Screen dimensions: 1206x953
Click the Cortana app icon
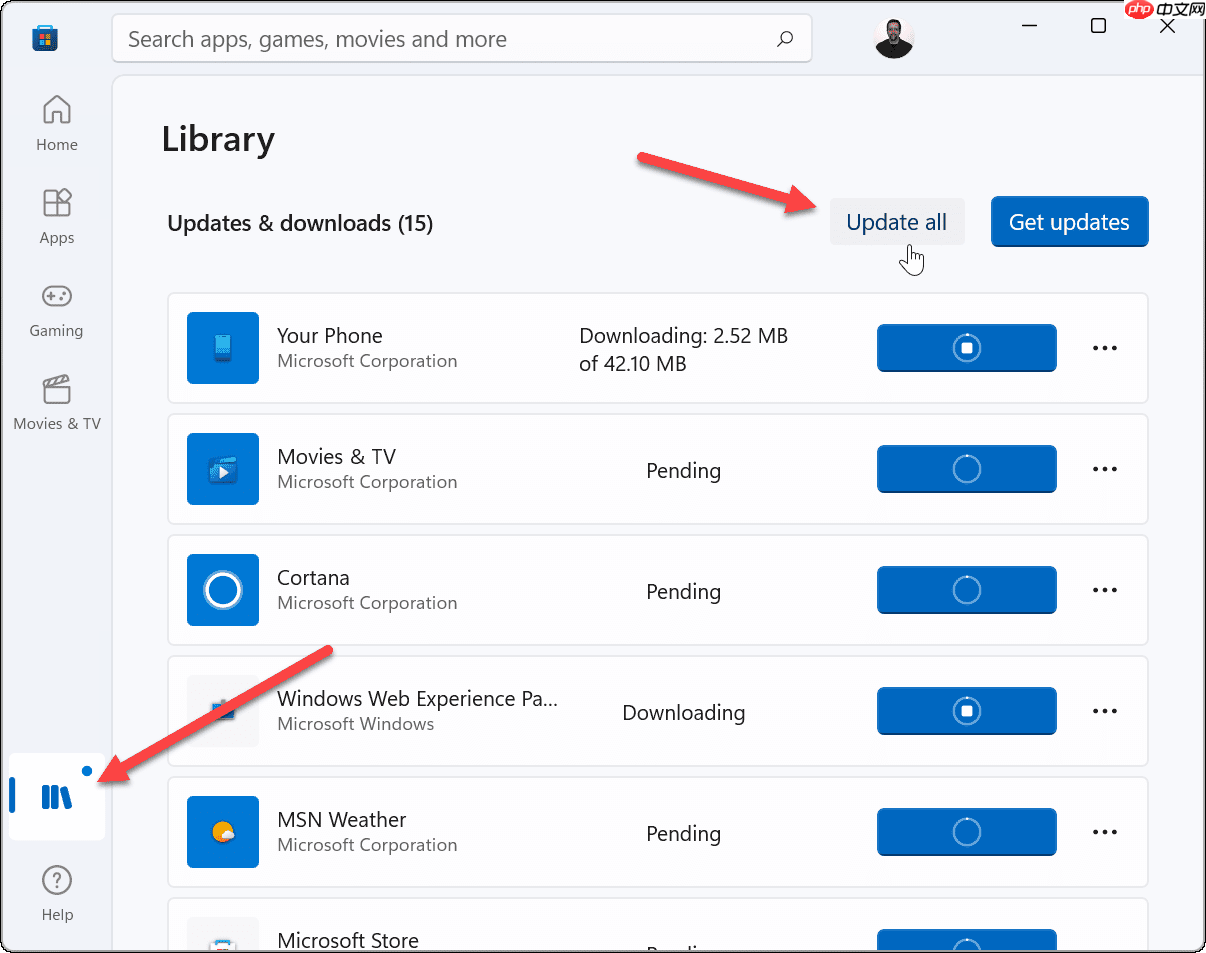pos(223,590)
